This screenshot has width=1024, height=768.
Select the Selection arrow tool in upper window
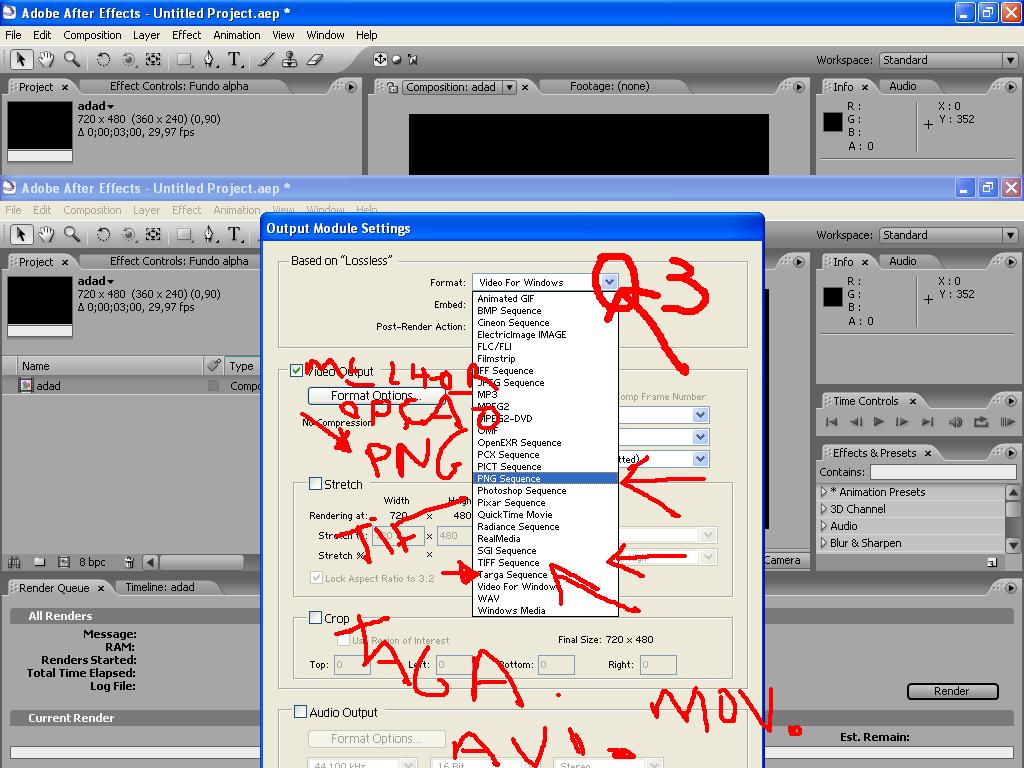click(21, 59)
